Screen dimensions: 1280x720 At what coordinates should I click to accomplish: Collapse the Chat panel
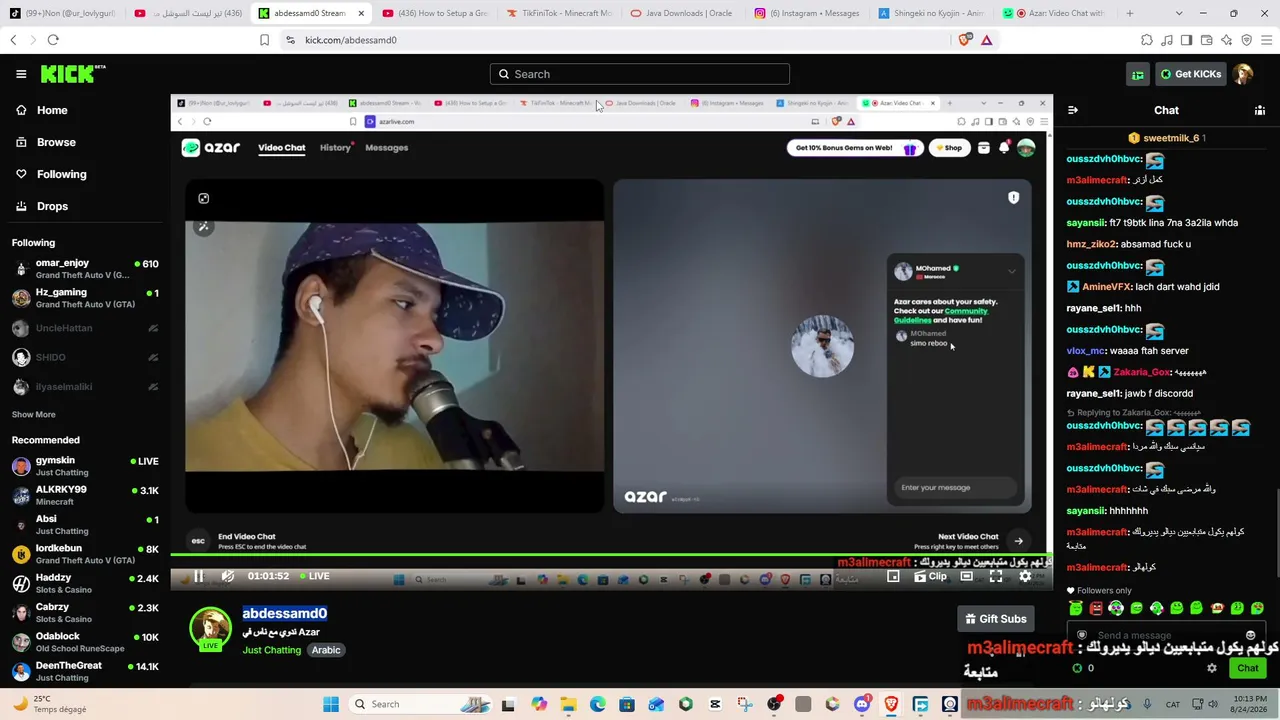click(x=1073, y=110)
